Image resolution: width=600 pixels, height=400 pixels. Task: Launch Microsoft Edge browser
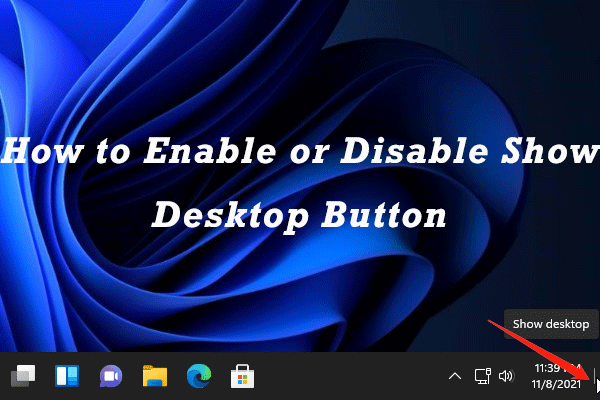pyautogui.click(x=199, y=376)
